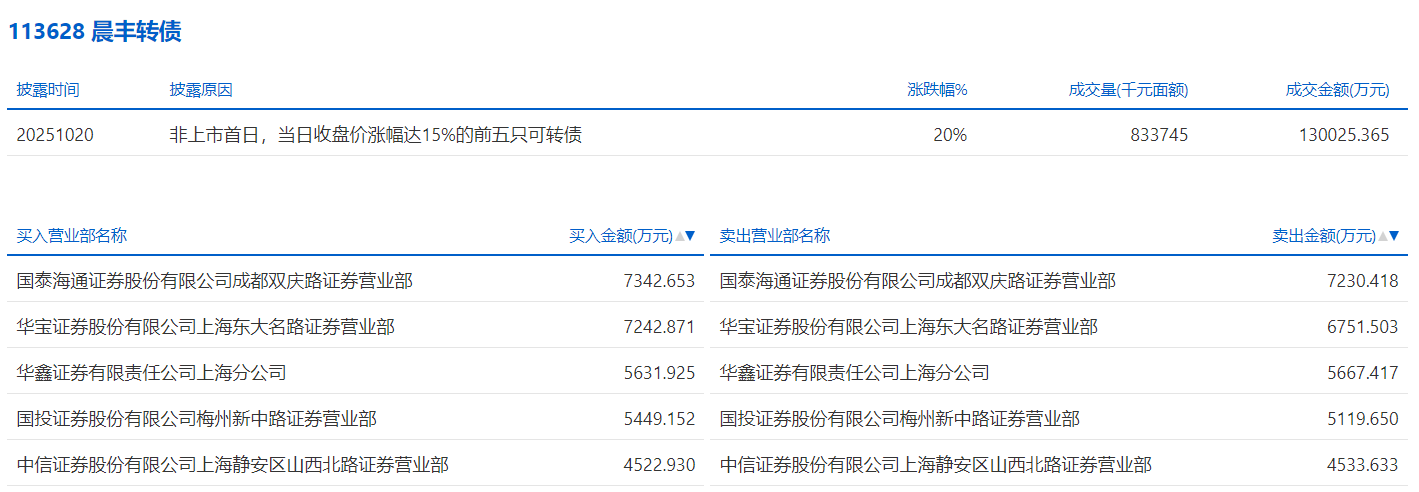Click ascending sort arrow beside 买入金额(万元)
The height and width of the screenshot is (492, 1419).
679,237
